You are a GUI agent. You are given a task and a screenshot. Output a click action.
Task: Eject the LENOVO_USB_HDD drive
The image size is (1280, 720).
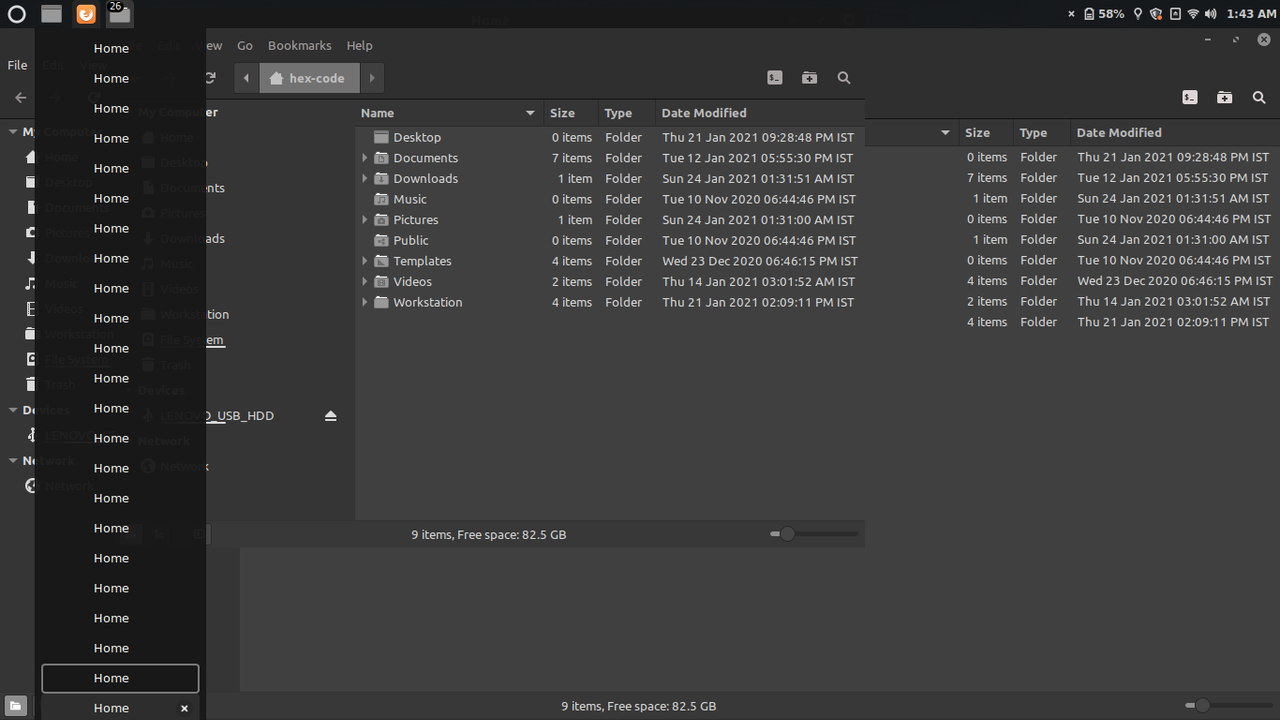point(331,415)
